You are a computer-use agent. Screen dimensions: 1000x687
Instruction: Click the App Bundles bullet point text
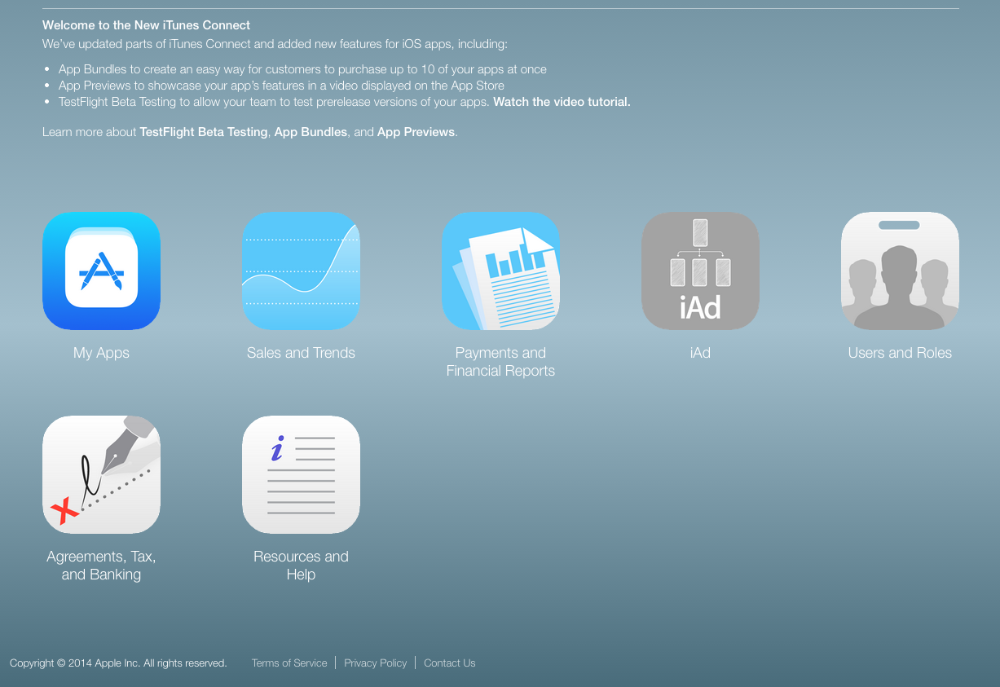click(x=302, y=70)
